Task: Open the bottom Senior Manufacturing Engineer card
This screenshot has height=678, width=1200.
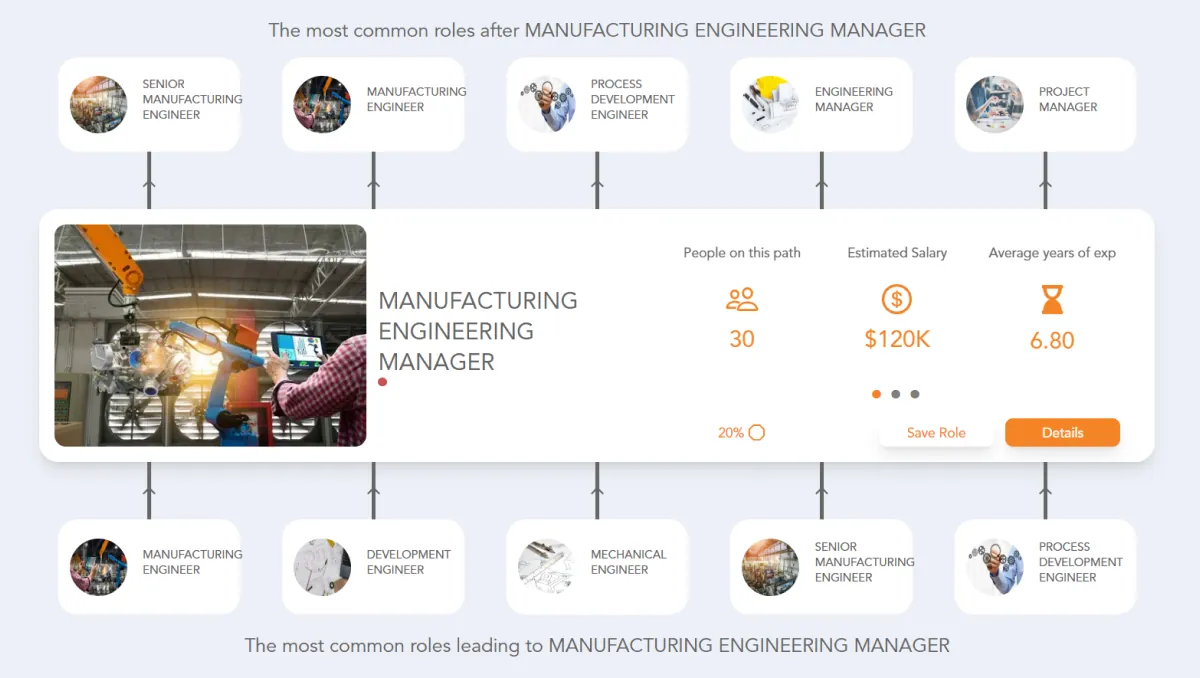Action: [821, 567]
